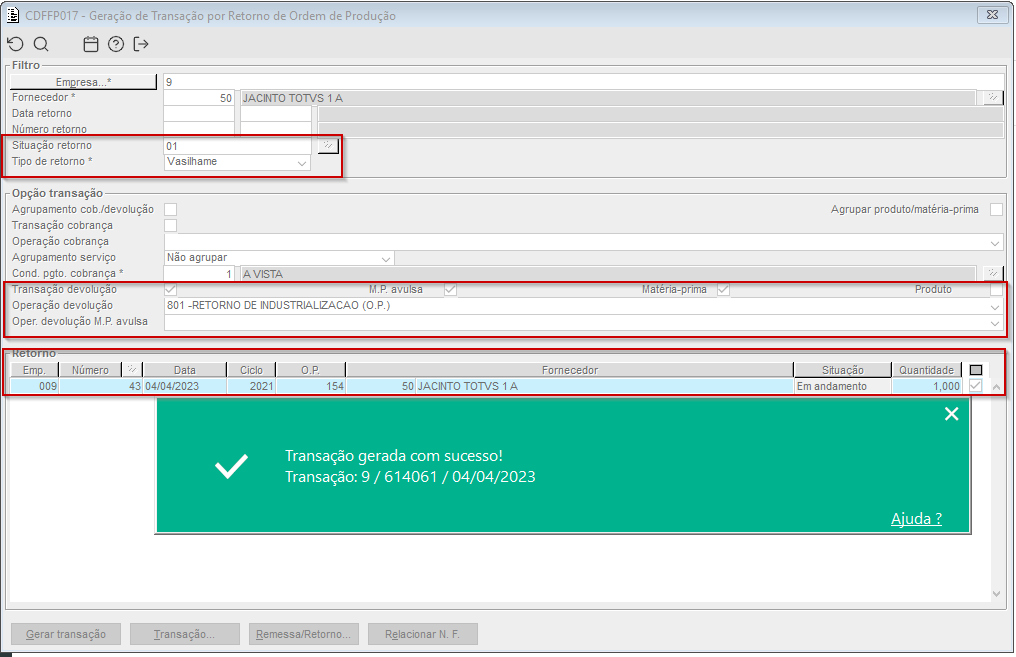Click Fornecedor code field with 50
The width and height of the screenshot is (1016, 657).
[199, 98]
